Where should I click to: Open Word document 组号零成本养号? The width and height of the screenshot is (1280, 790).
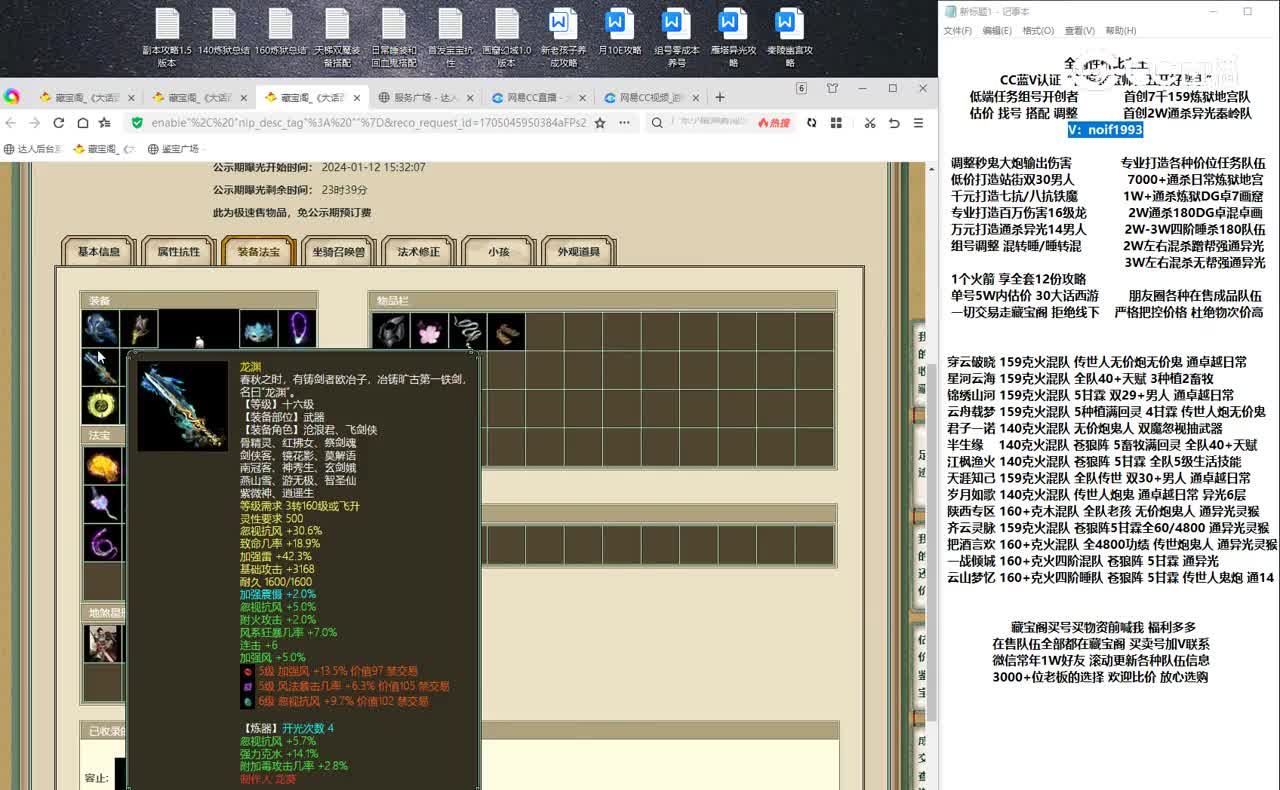[677, 38]
